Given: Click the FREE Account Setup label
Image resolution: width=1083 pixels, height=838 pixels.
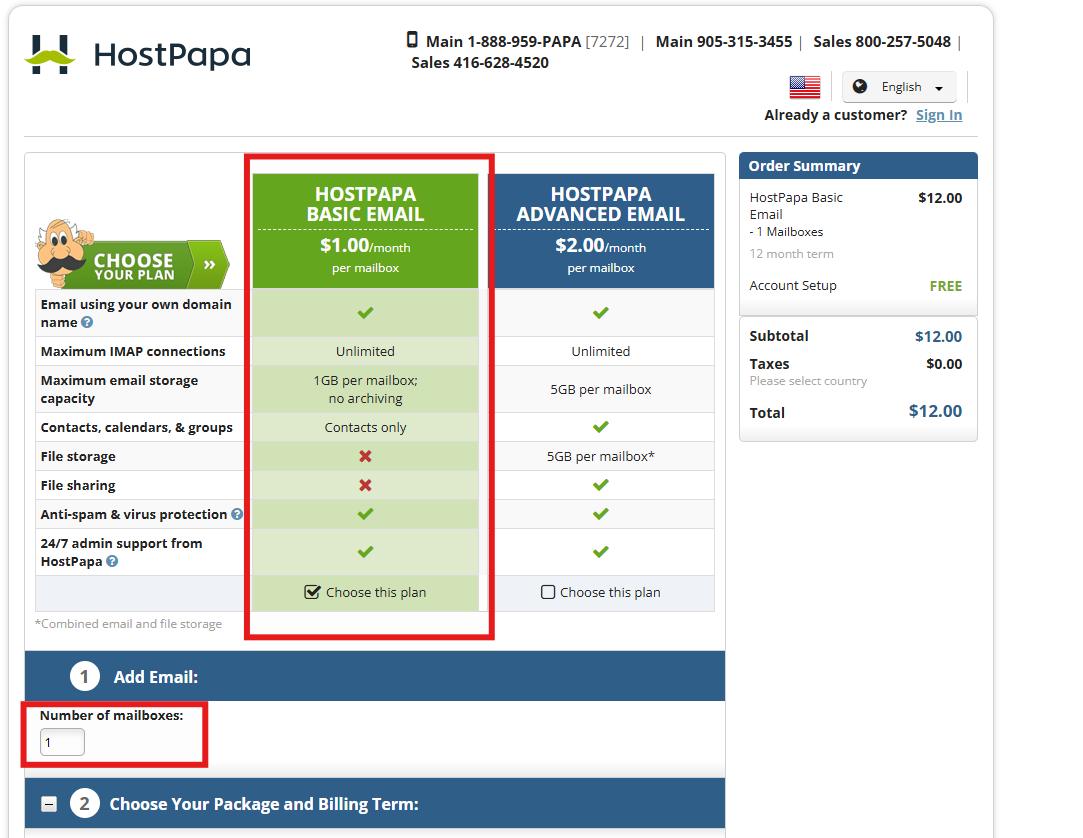Looking at the screenshot, I should click(x=946, y=286).
